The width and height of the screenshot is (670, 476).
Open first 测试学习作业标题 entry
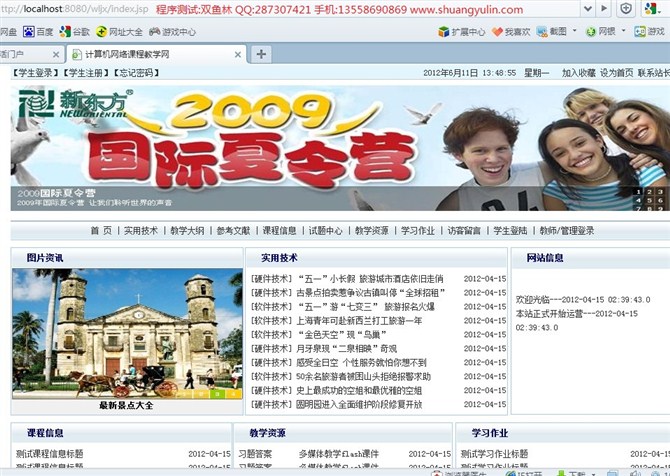[x=494, y=454]
